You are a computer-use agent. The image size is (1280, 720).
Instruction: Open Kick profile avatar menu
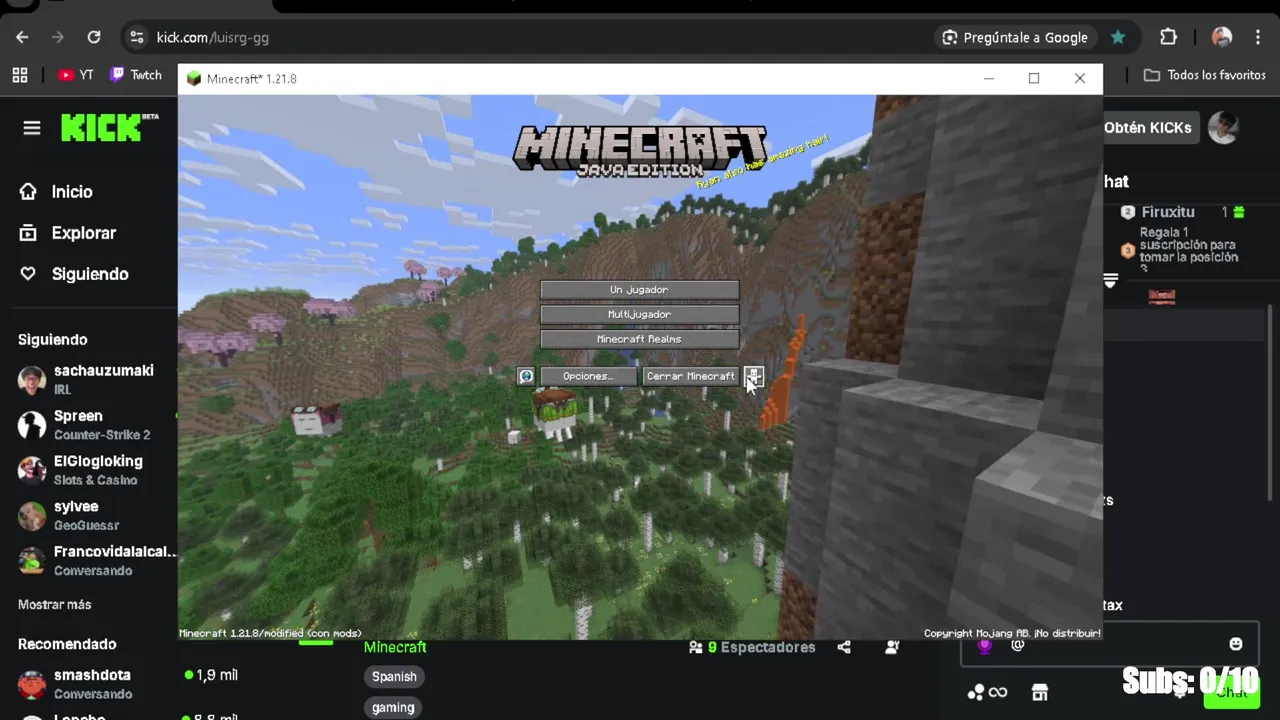1223,128
